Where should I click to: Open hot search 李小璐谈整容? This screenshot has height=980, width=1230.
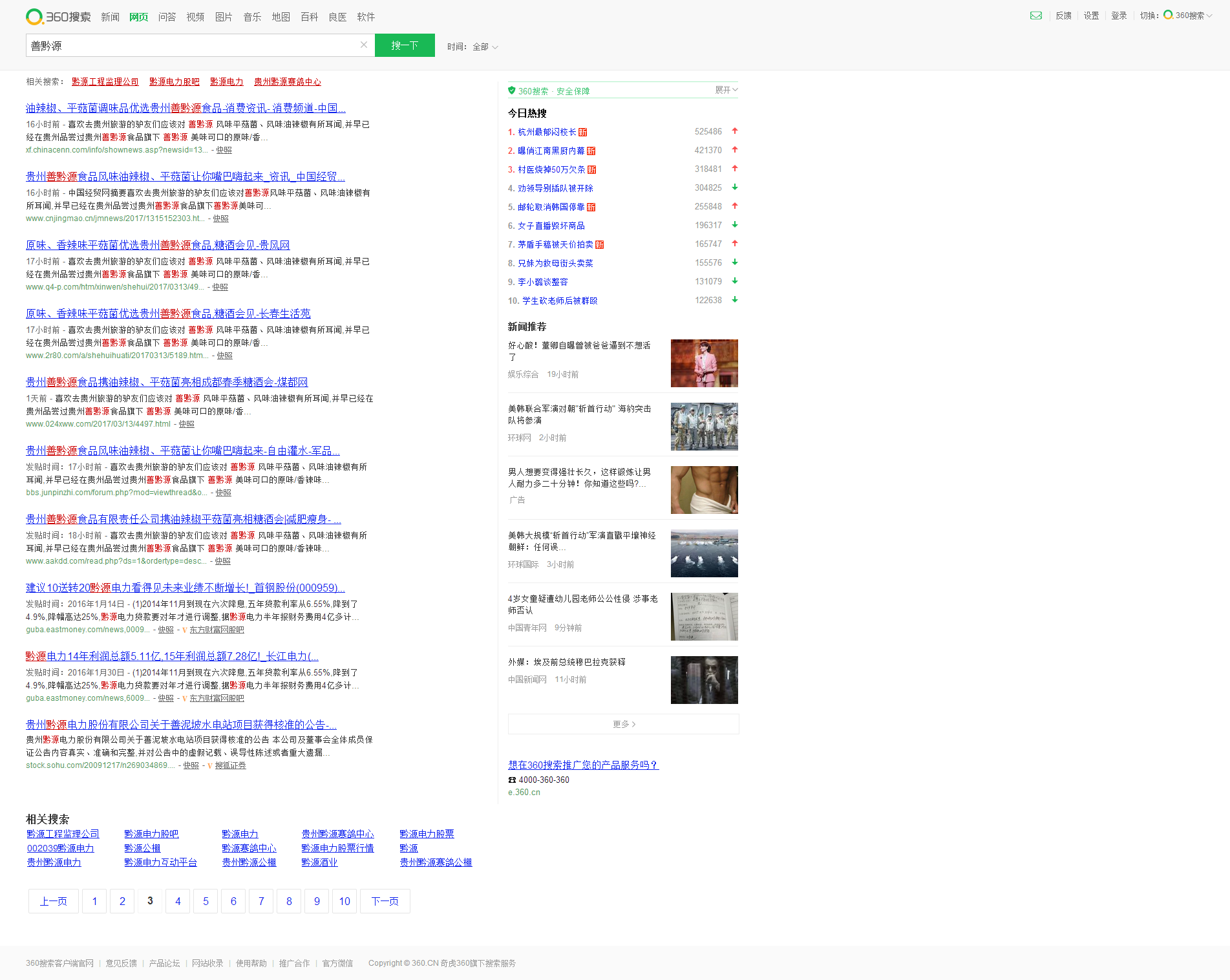[543, 282]
